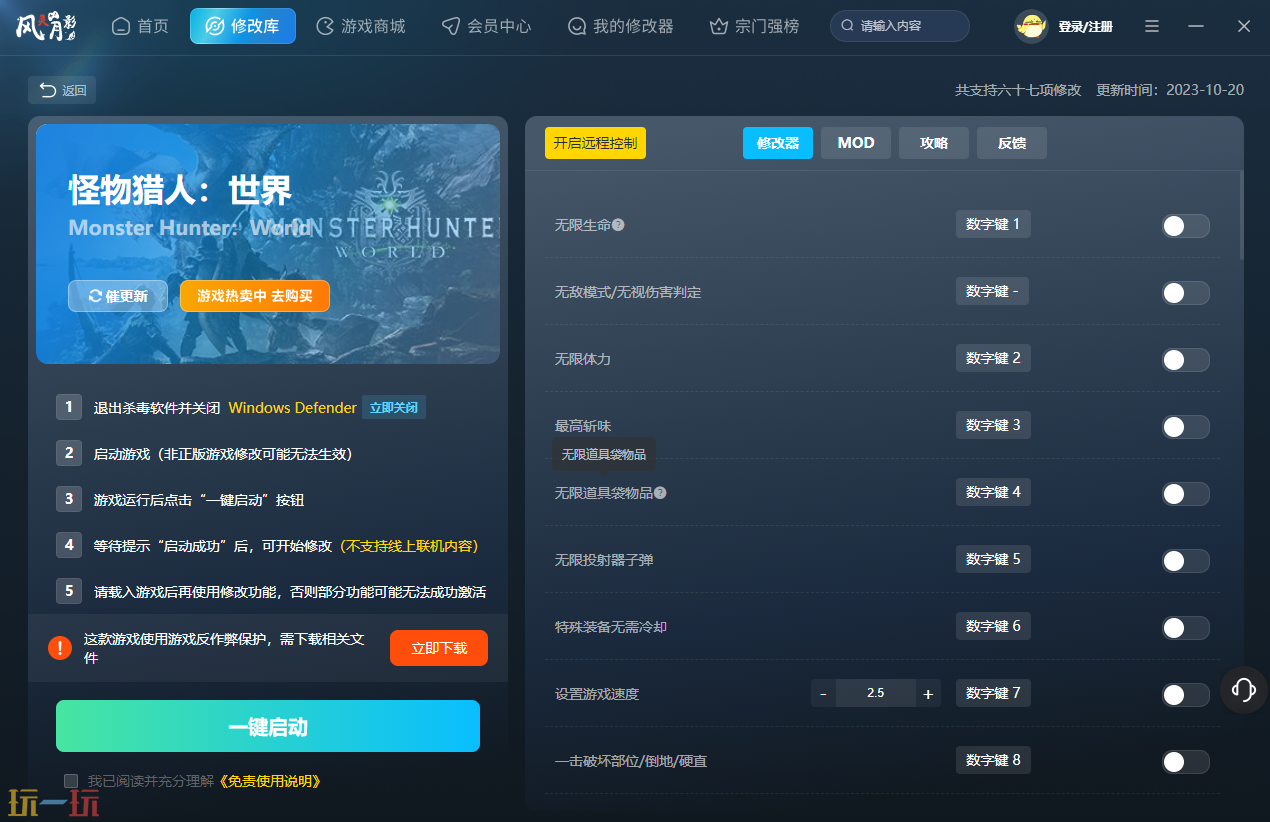Click 立即下载 download button

coord(439,648)
